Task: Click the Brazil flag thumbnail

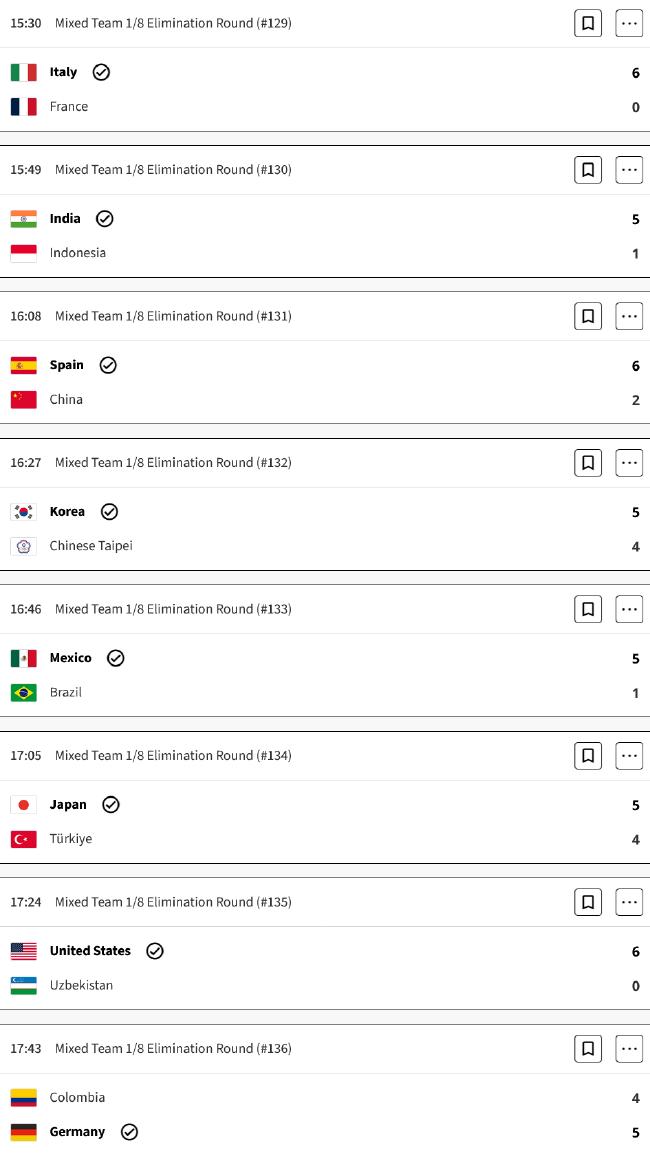Action: click(x=24, y=692)
